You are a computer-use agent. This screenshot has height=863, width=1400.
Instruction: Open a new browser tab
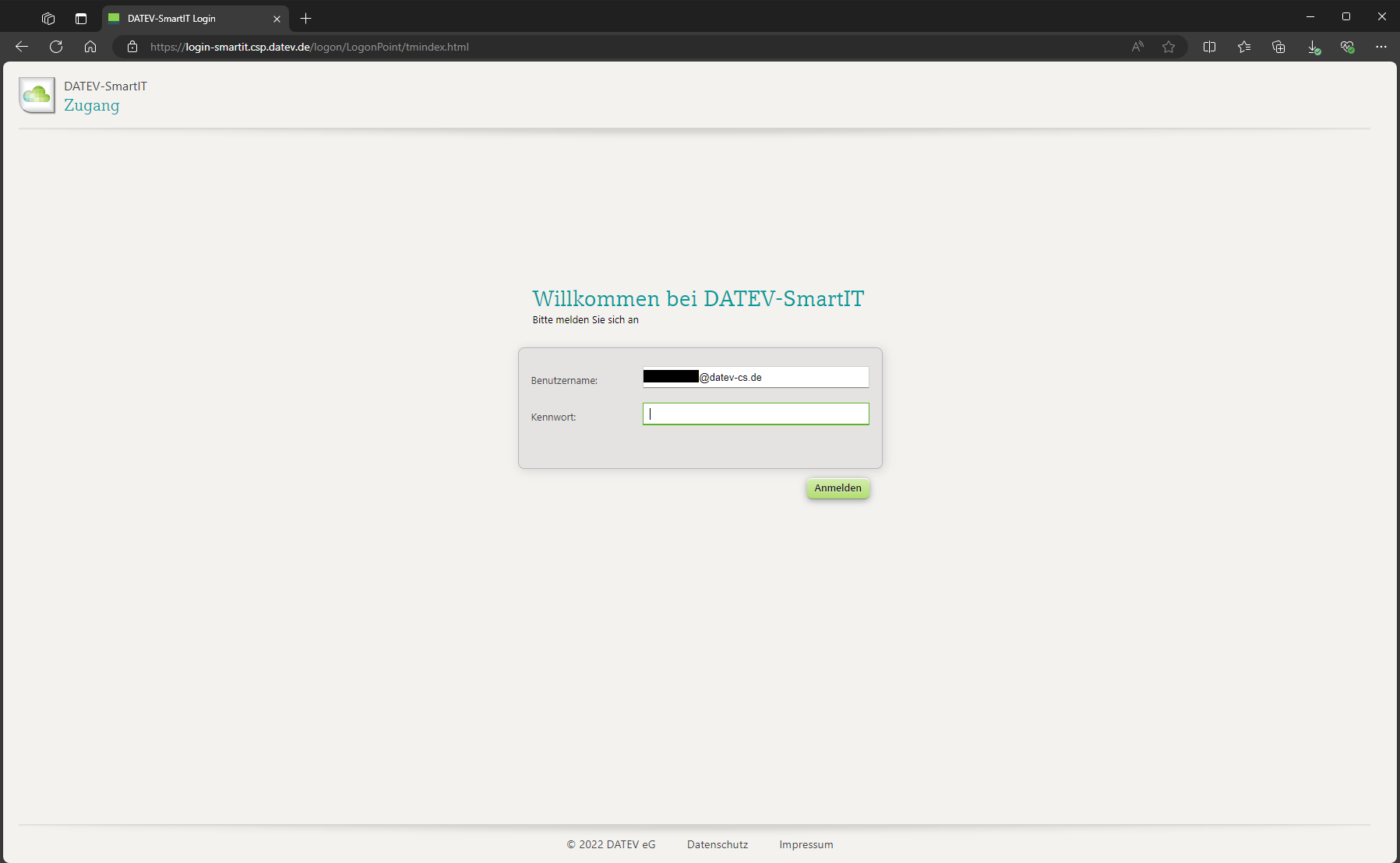click(306, 18)
